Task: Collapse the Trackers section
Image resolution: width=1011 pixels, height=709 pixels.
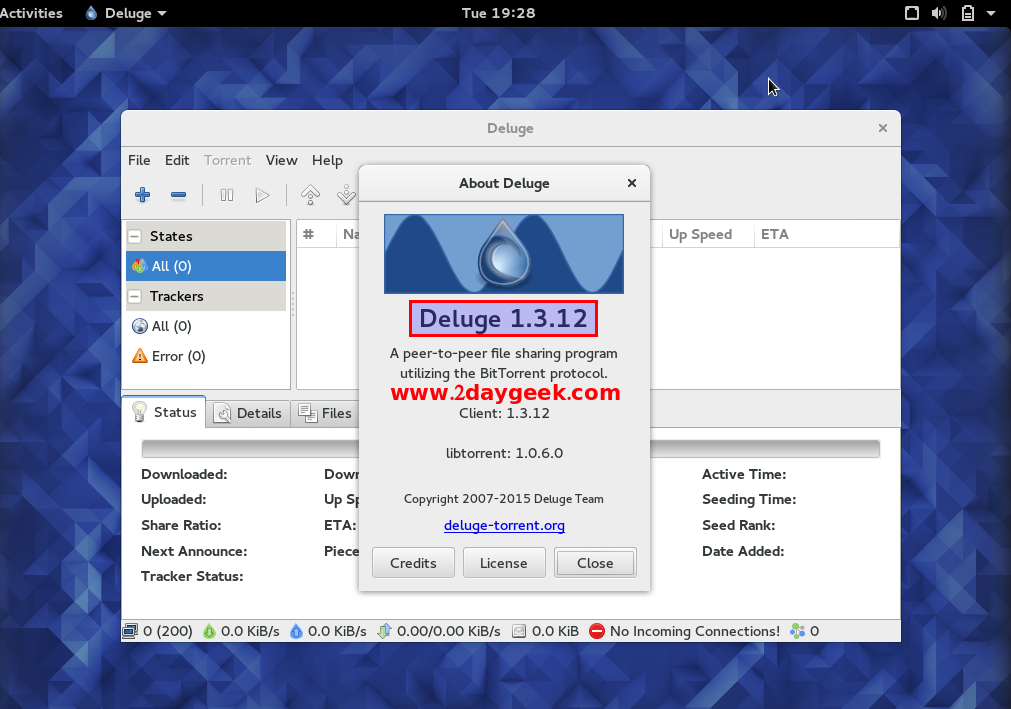Action: click(135, 296)
